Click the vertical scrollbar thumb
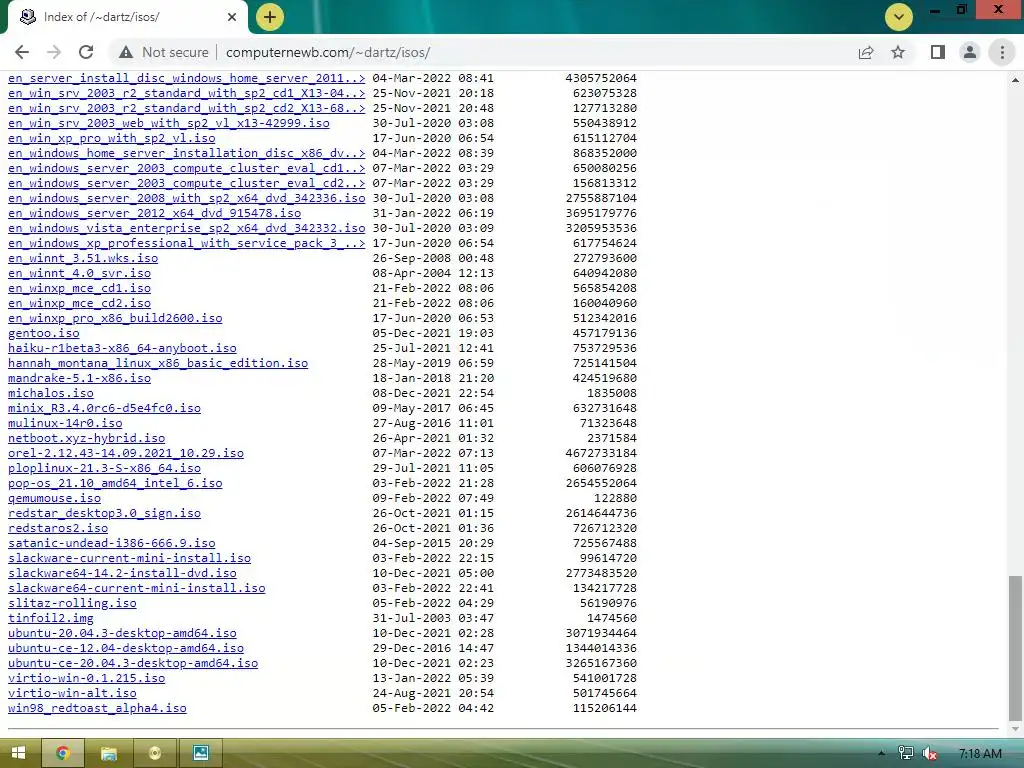Screen dimensions: 1024x768 pyautogui.click(x=1015, y=647)
